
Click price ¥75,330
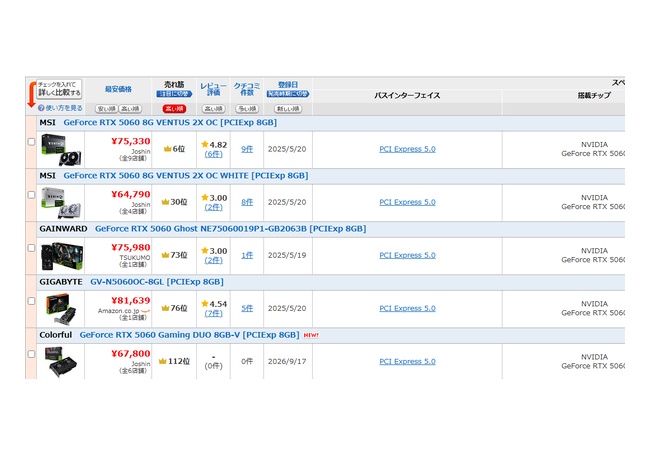coord(131,141)
